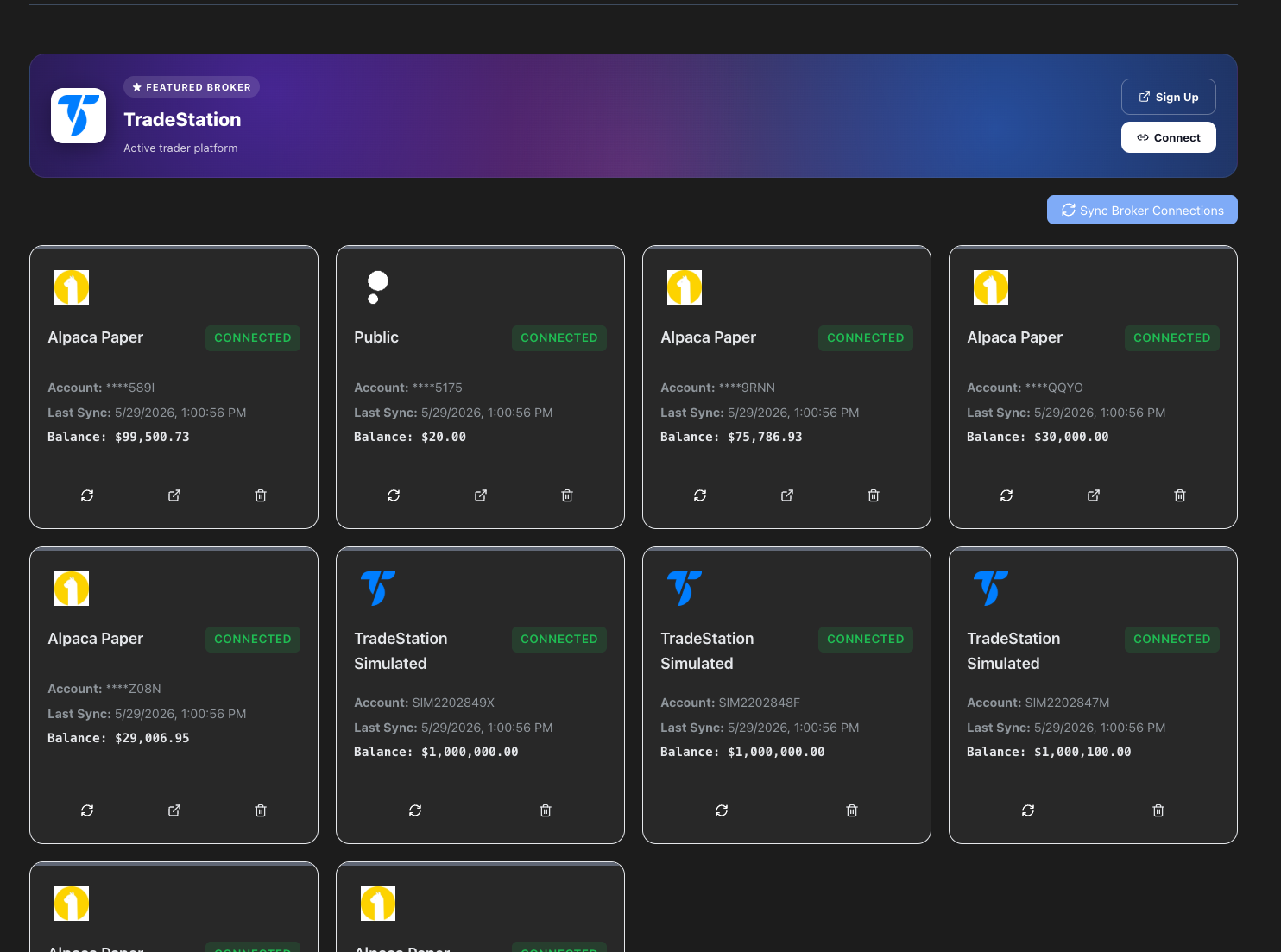1281x952 pixels.
Task: Open external link for Public account 5175
Action: tap(481, 495)
